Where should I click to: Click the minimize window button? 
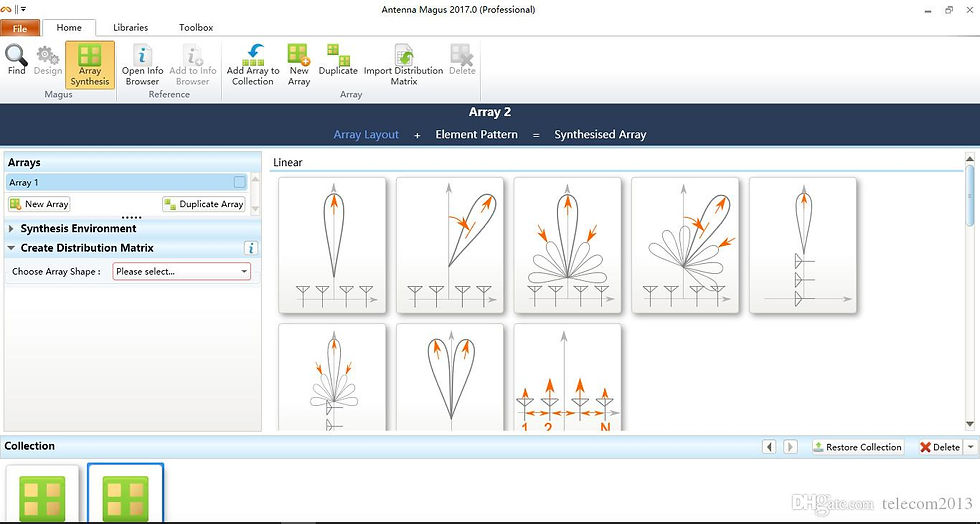tap(926, 9)
